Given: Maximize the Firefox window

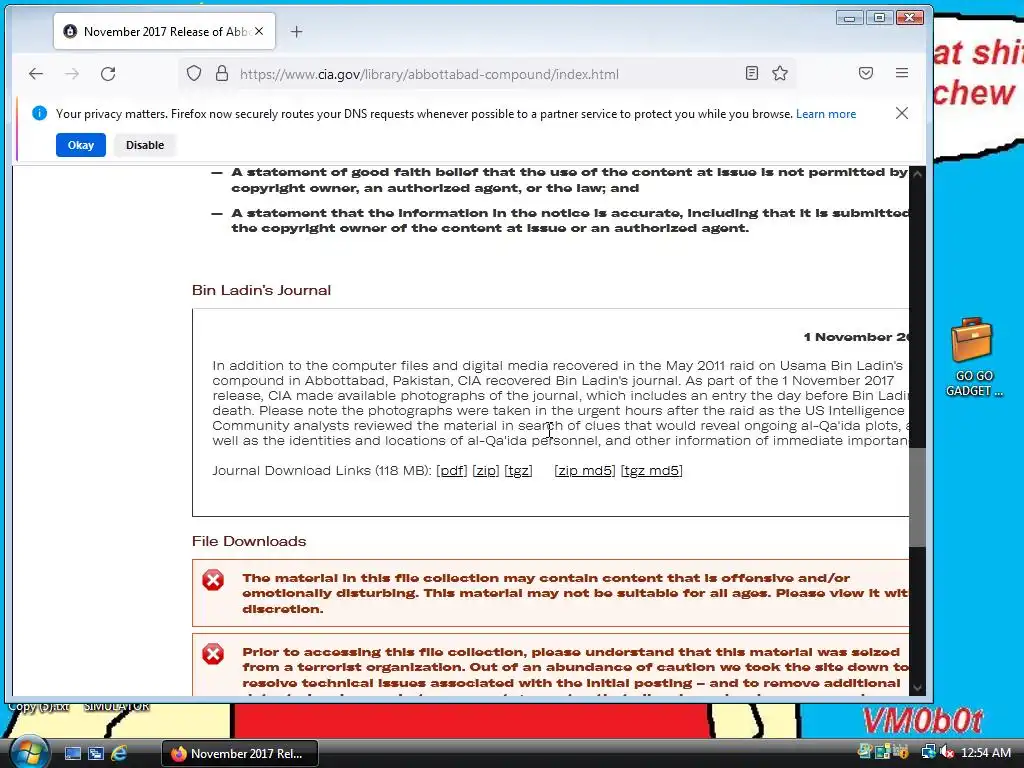Looking at the screenshot, I should 879,18.
